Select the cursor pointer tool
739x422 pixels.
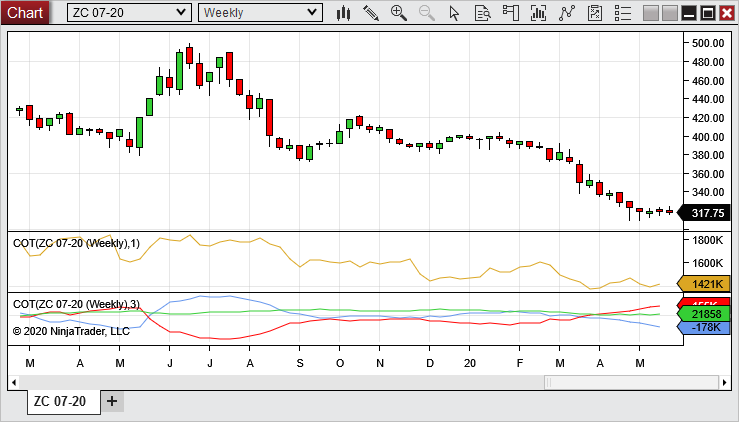click(x=454, y=13)
